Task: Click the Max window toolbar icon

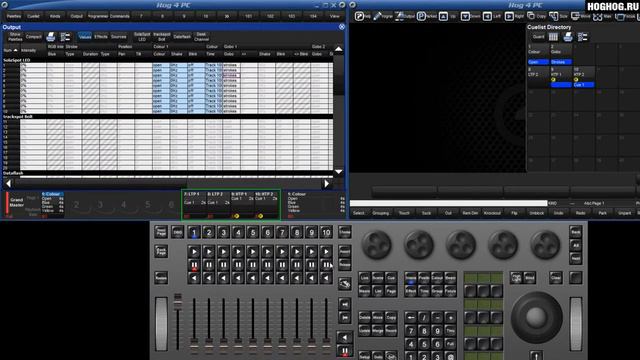Action: (x=598, y=16)
